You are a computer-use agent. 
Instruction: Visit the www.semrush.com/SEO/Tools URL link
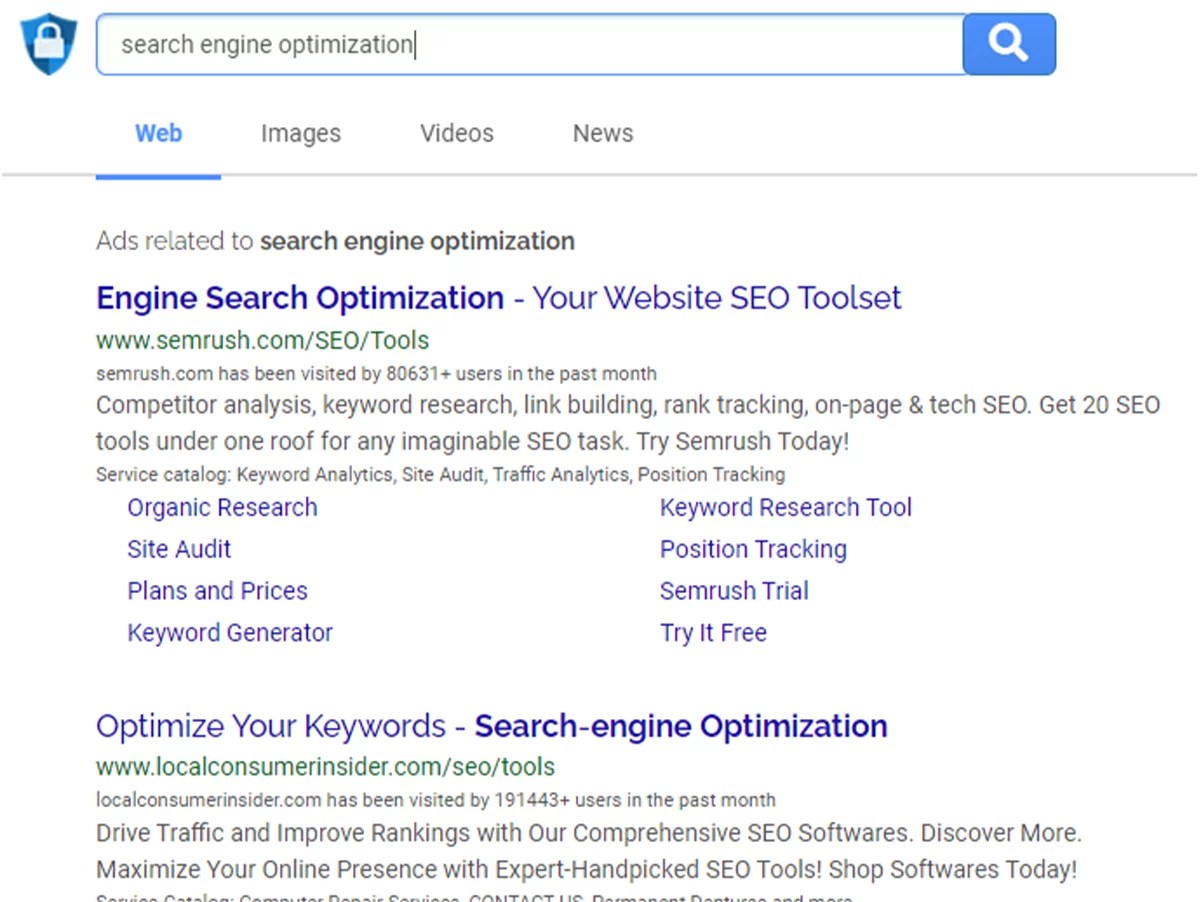coord(262,340)
